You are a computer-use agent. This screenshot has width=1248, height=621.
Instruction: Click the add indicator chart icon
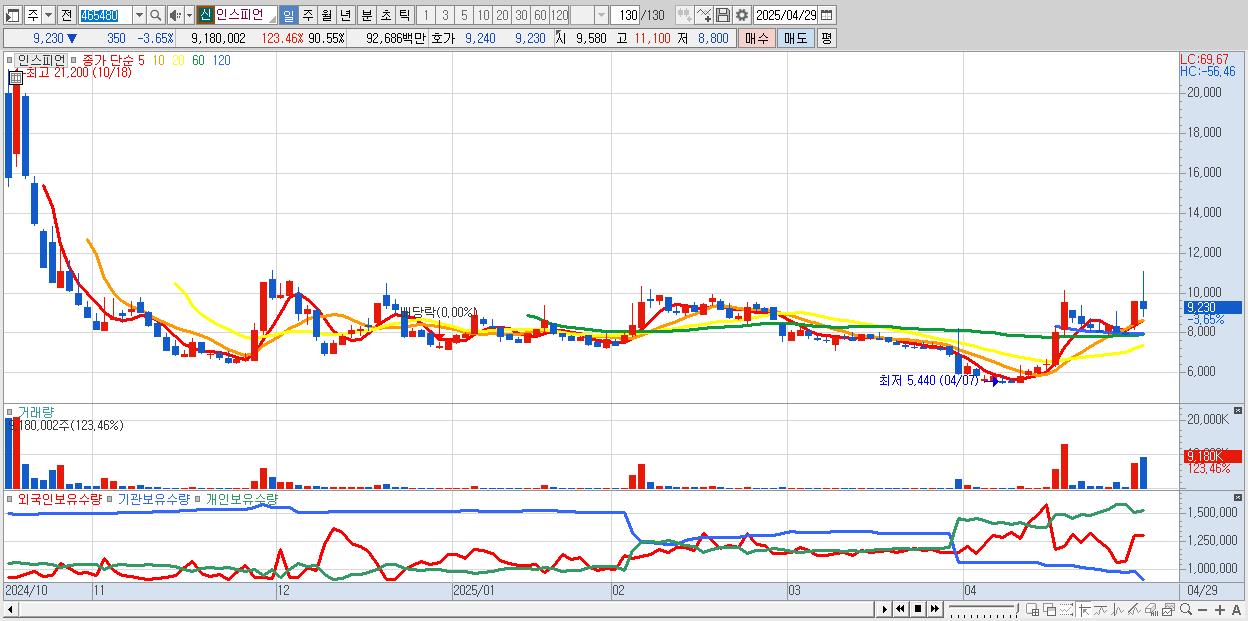click(x=684, y=15)
